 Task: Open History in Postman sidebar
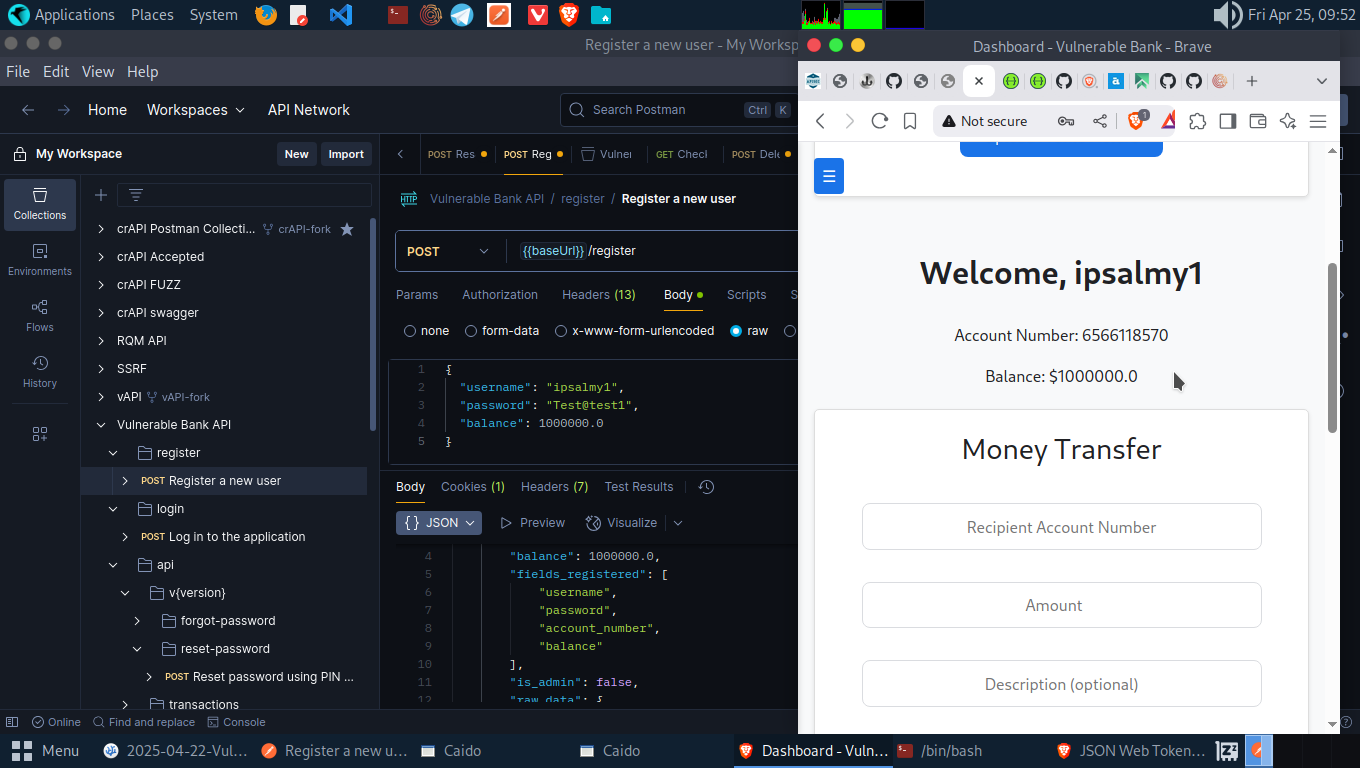point(40,372)
